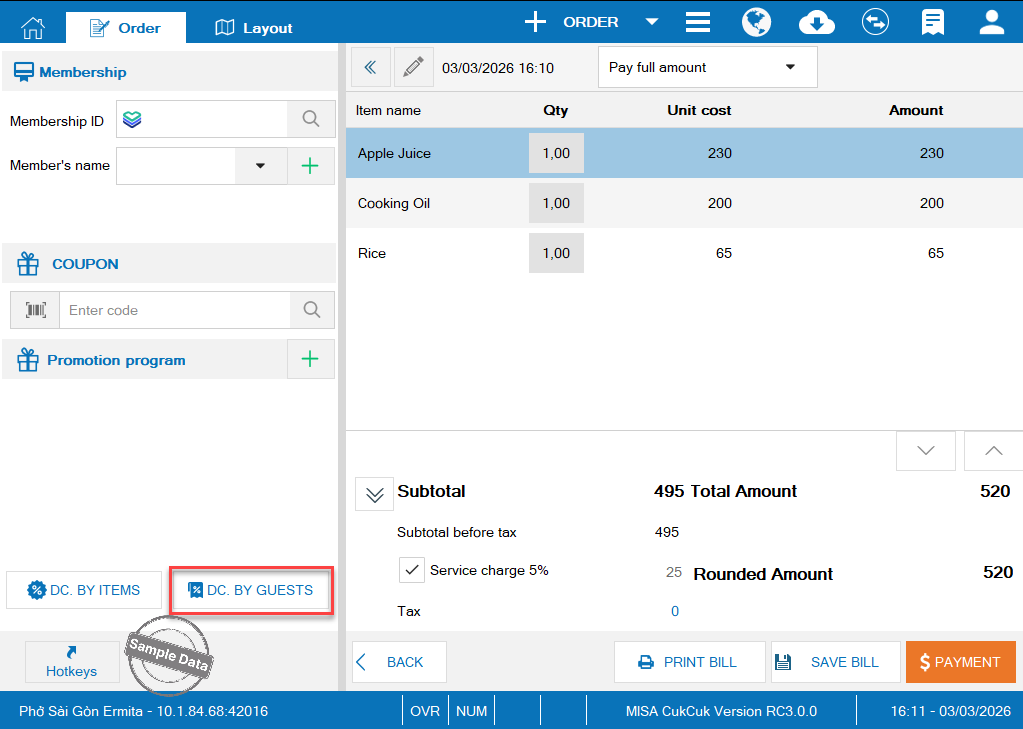Open the hamburger menu icon
Viewport: 1023px width, 729px height.
pos(698,22)
